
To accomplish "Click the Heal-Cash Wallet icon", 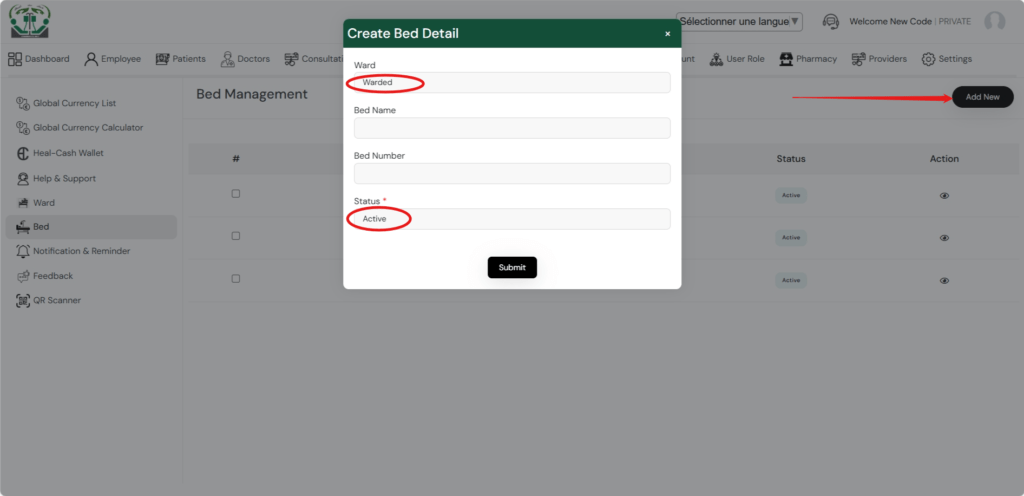I will pyautogui.click(x=22, y=153).
